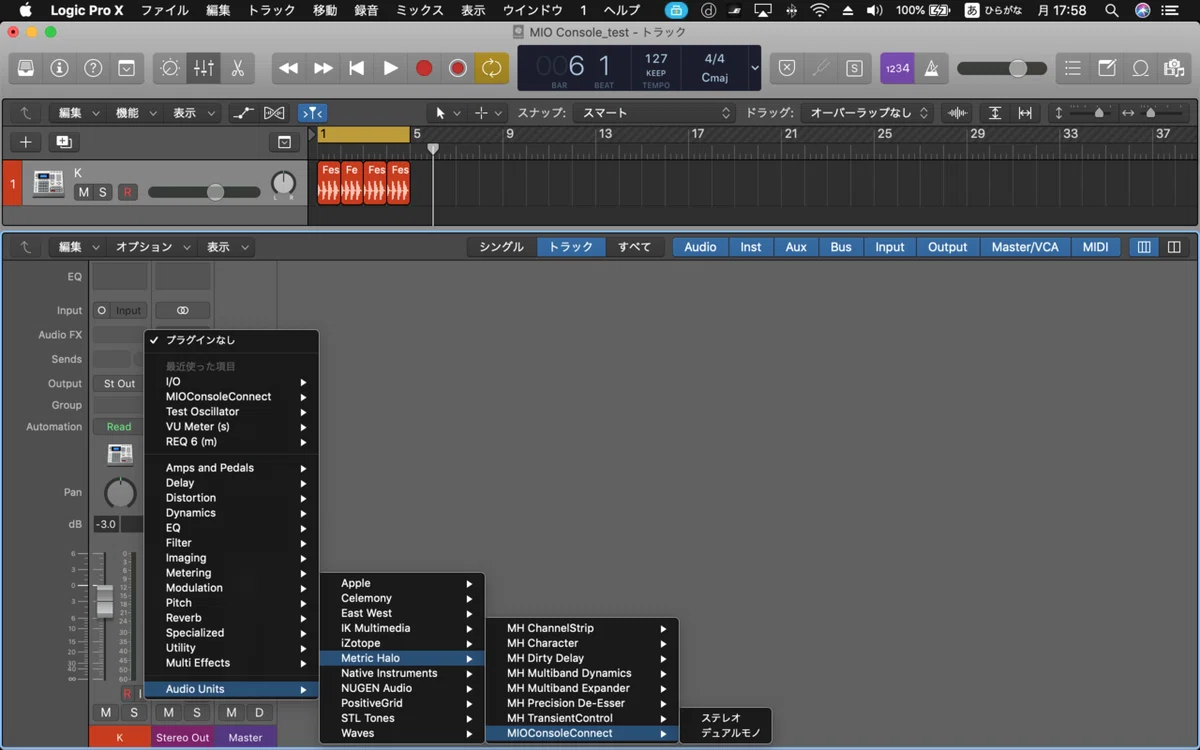Toggle MIDI channel strip filter
1200x750 pixels.
tap(1096, 247)
